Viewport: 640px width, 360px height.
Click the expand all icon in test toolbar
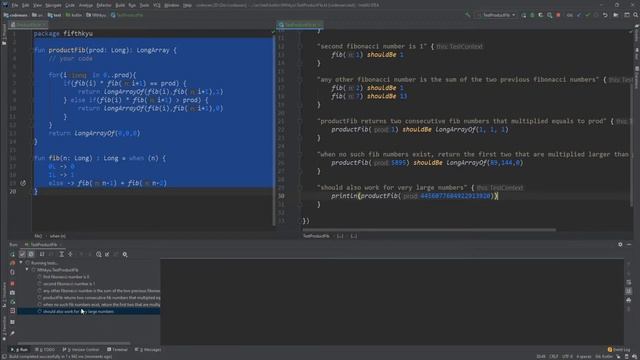pos(61,254)
